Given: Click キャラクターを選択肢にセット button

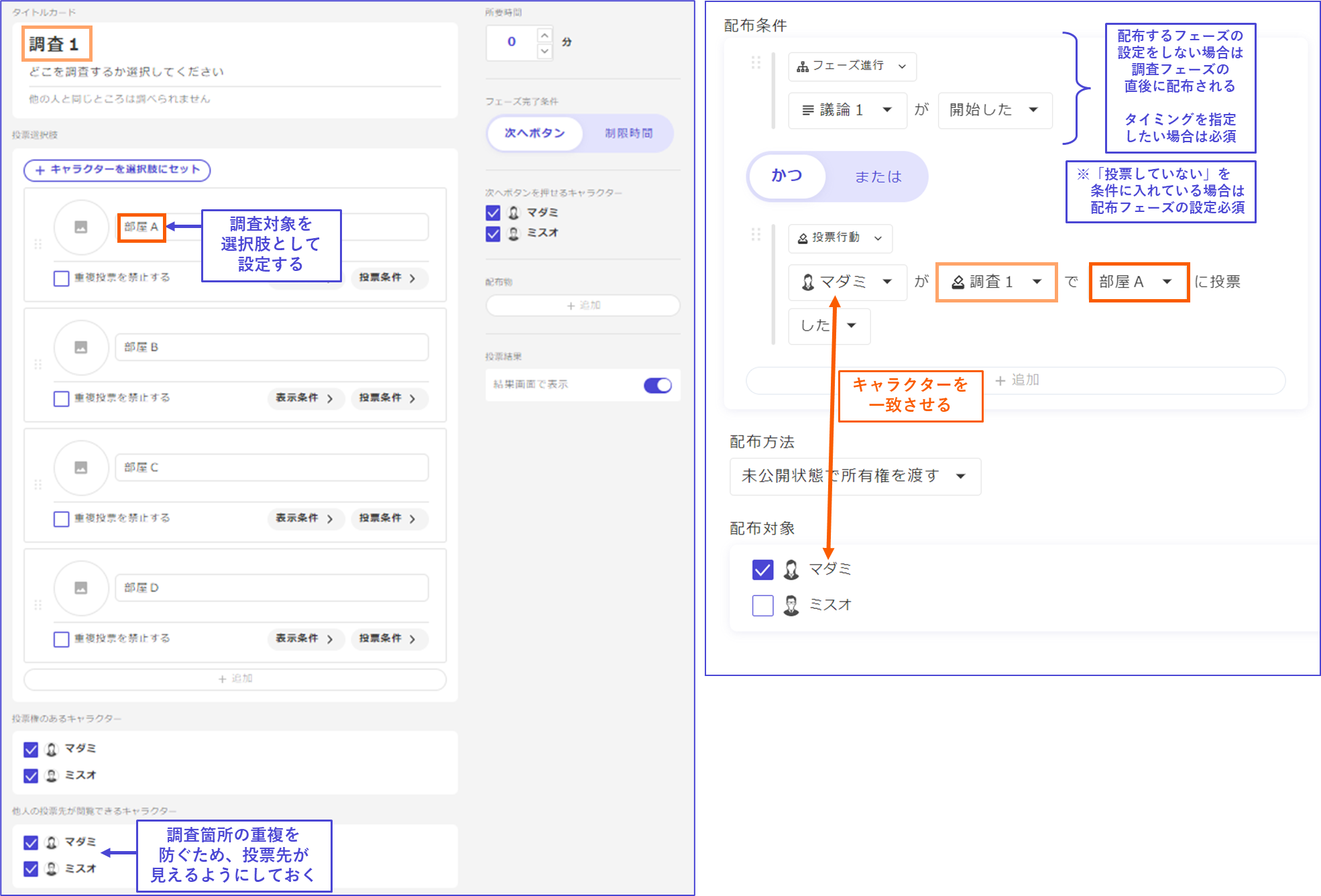Looking at the screenshot, I should pyautogui.click(x=117, y=170).
